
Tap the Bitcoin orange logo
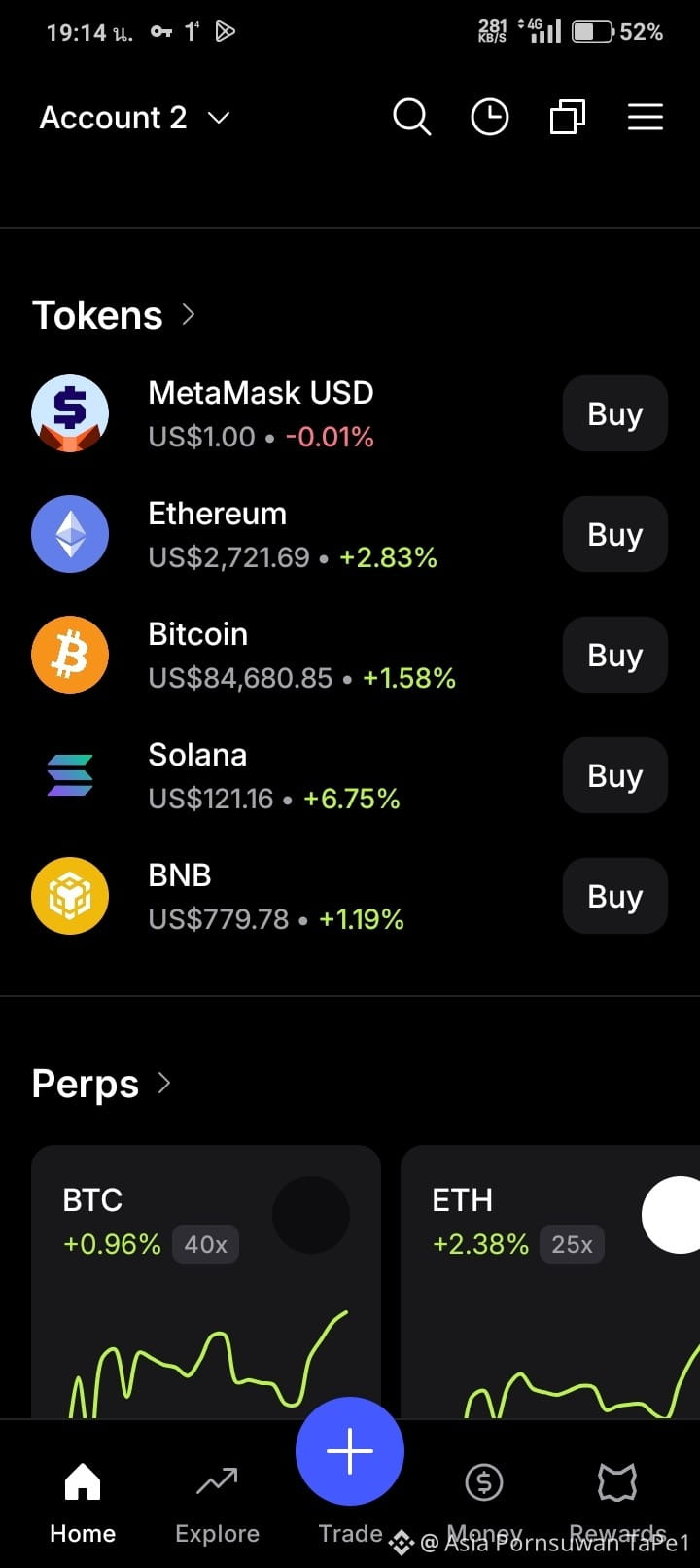point(70,655)
